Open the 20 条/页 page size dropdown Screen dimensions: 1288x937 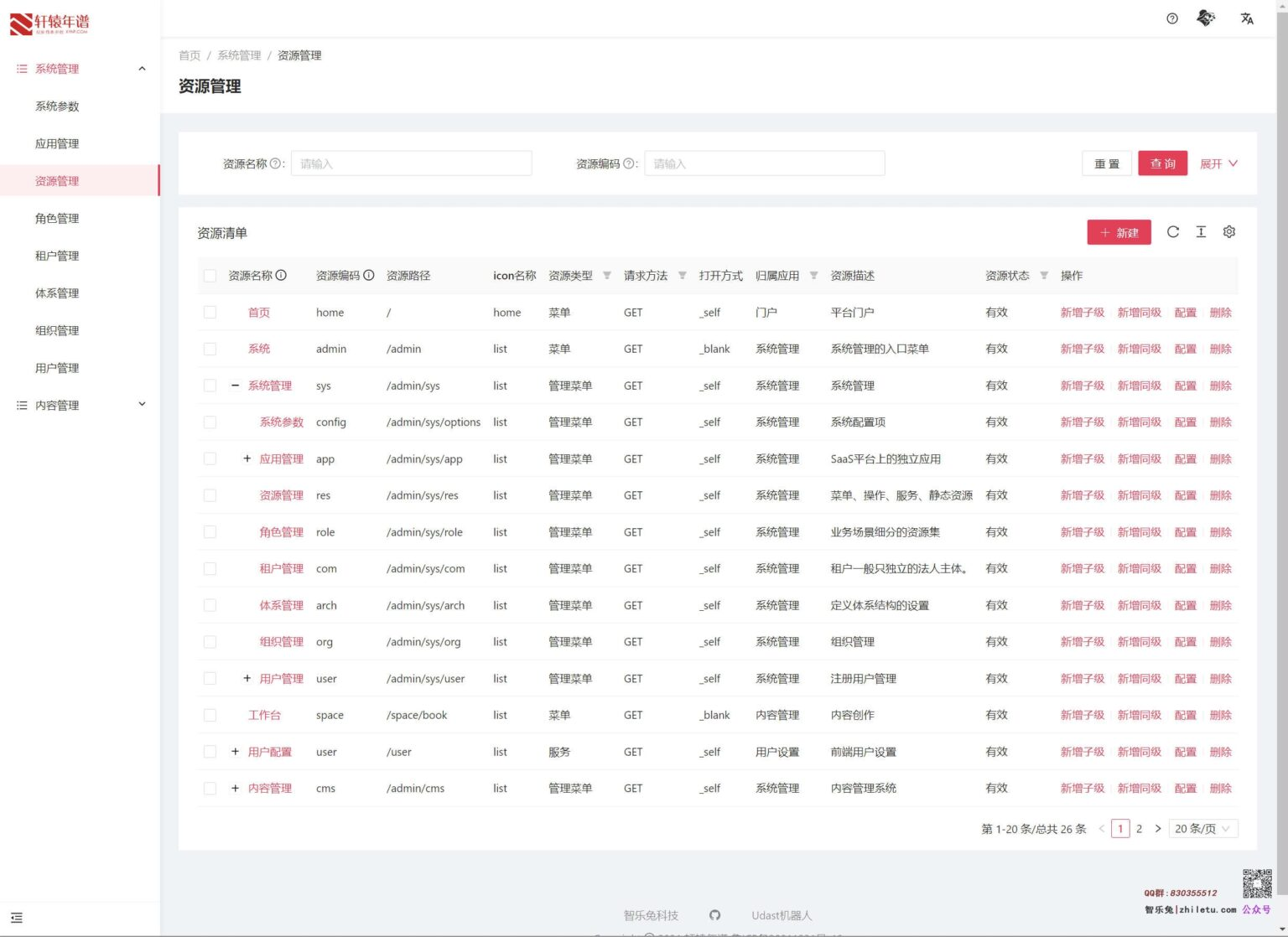tap(1203, 829)
